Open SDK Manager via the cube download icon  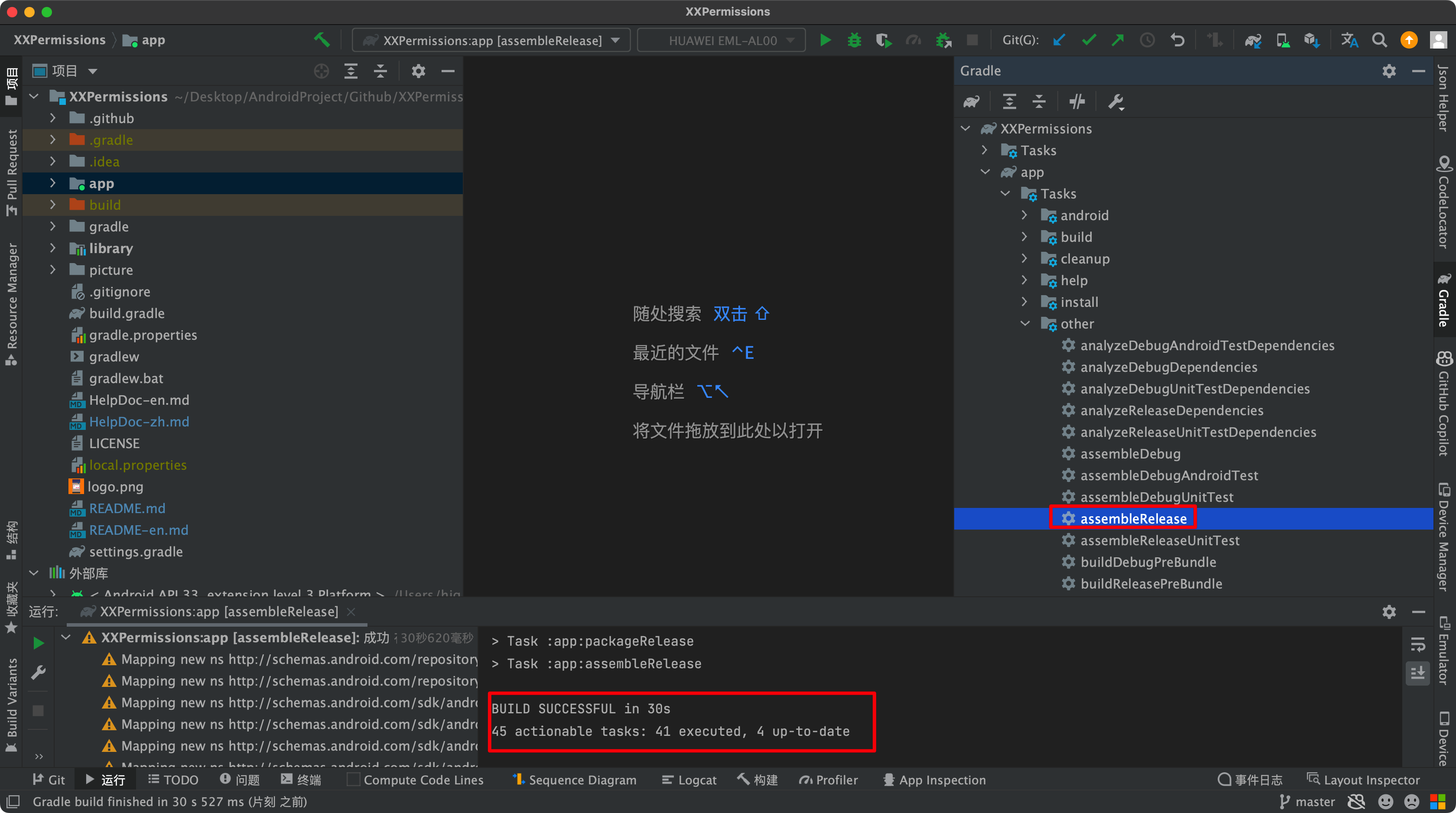click(1312, 40)
